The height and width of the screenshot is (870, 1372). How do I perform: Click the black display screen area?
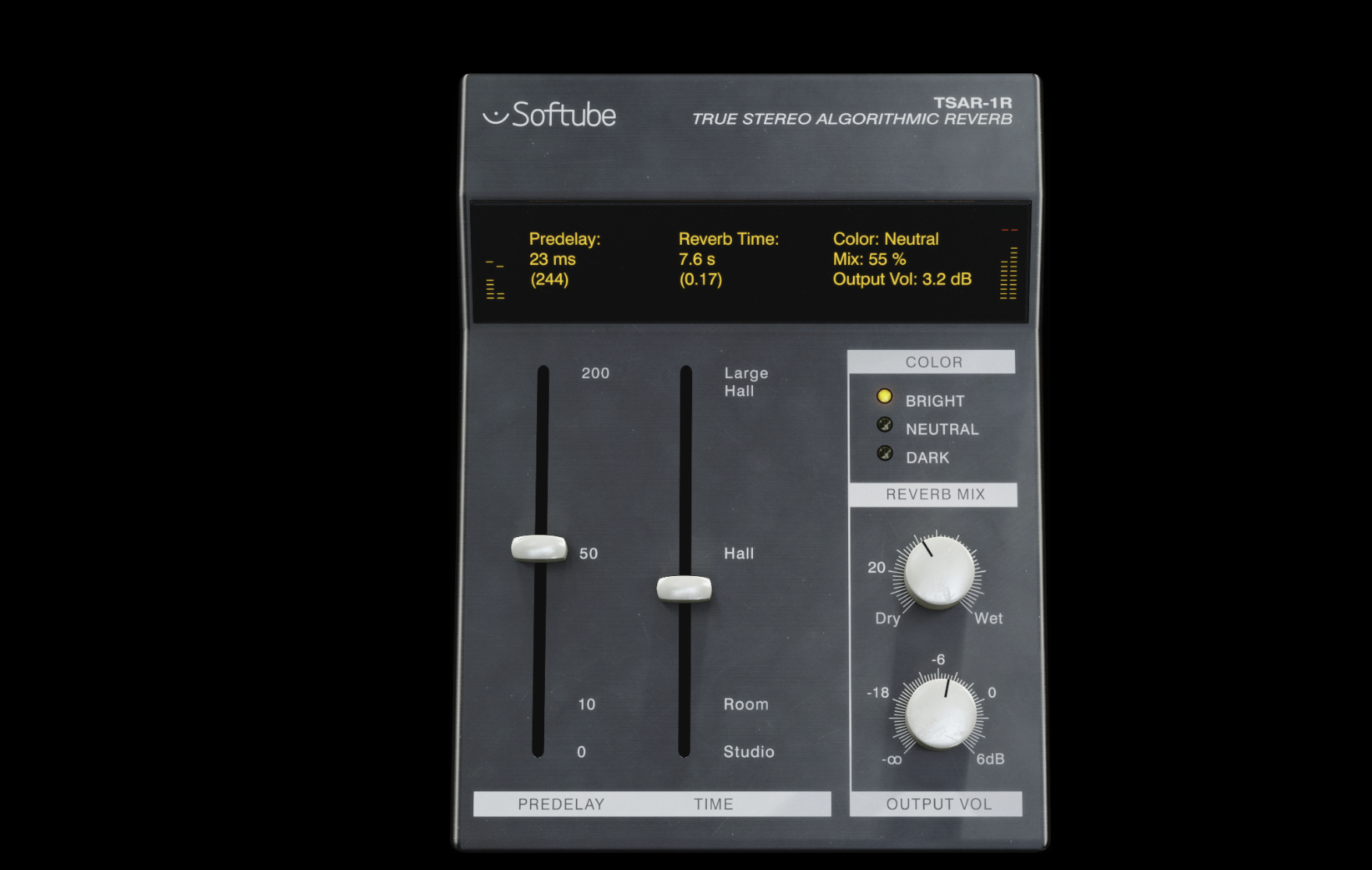click(748, 261)
